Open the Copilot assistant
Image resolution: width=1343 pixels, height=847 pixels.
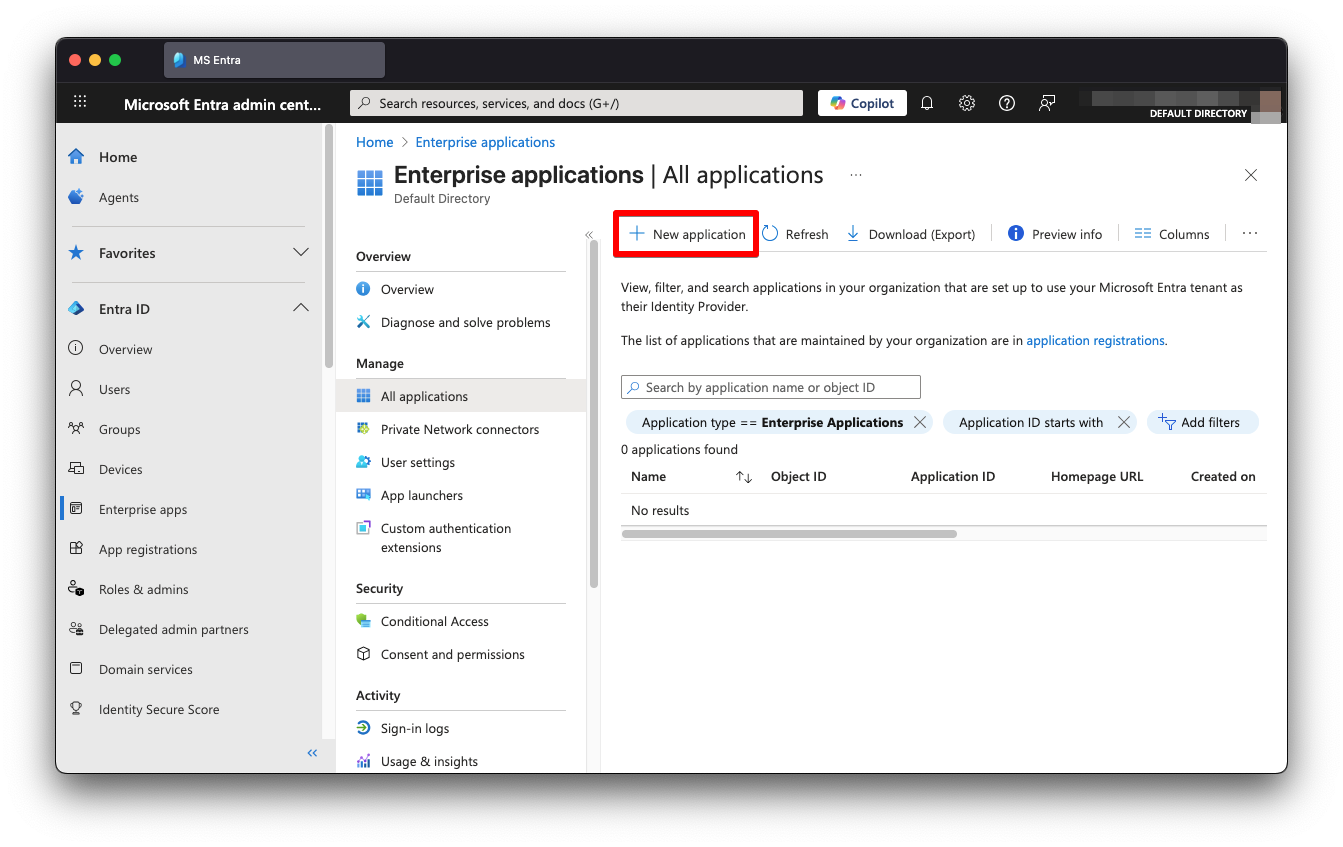tap(862, 102)
